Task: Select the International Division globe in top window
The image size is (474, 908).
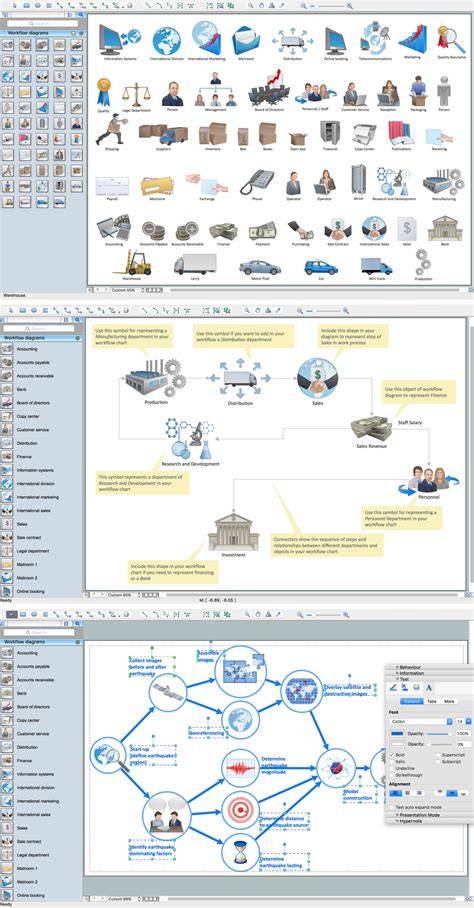Action: tap(166, 41)
